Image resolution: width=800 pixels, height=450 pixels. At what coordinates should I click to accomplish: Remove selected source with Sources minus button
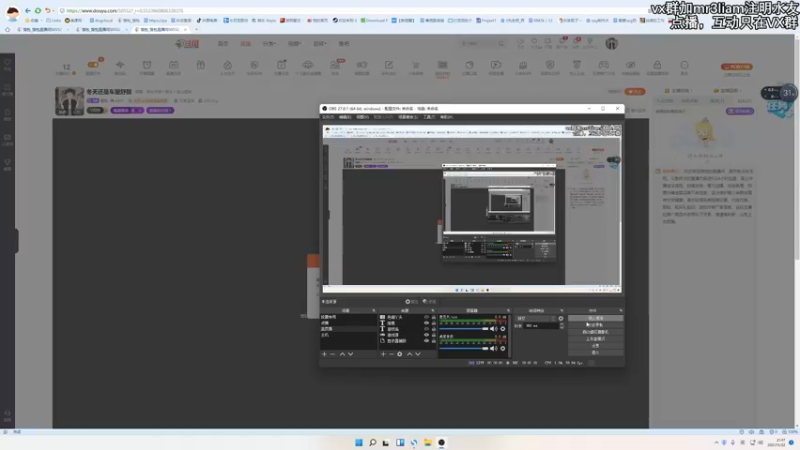click(391, 354)
